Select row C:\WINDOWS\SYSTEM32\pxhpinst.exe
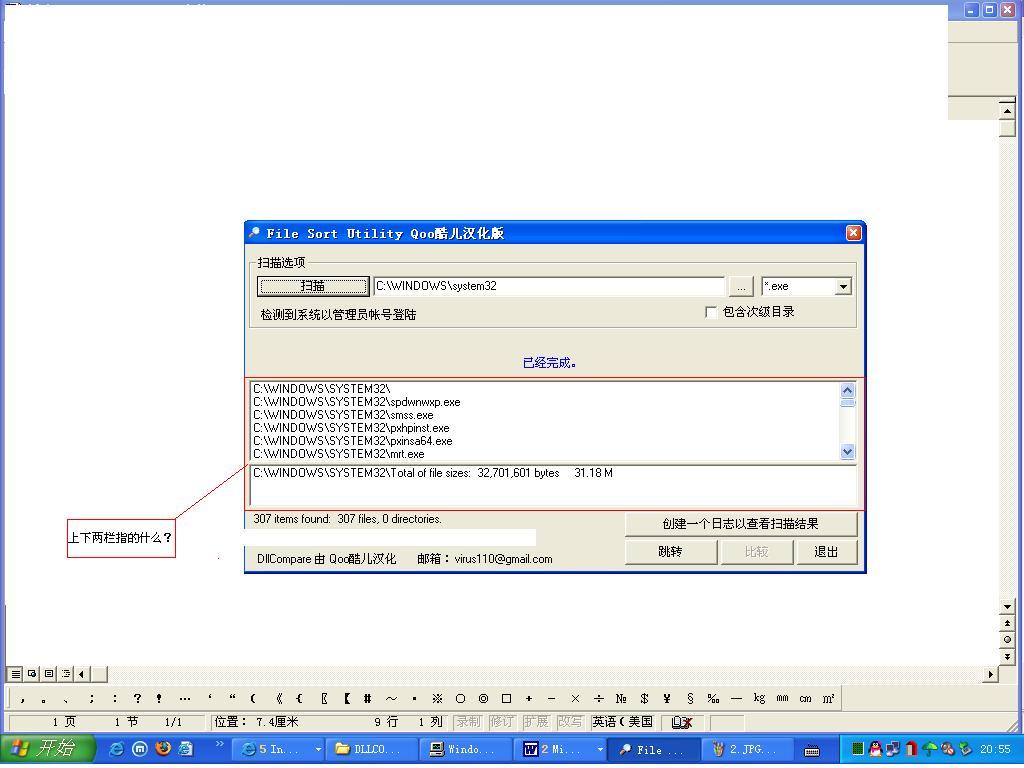The height and width of the screenshot is (768, 1024). (x=351, y=428)
